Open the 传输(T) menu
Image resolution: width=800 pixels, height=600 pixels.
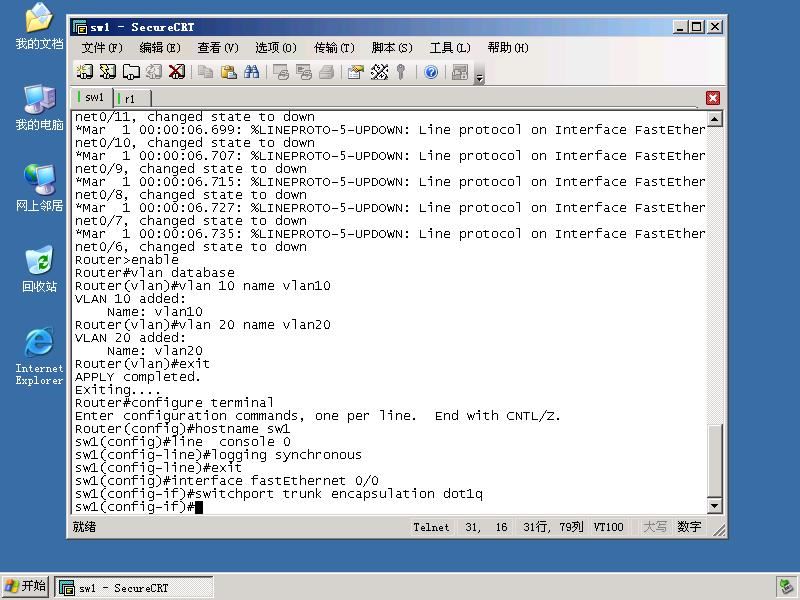(x=334, y=48)
